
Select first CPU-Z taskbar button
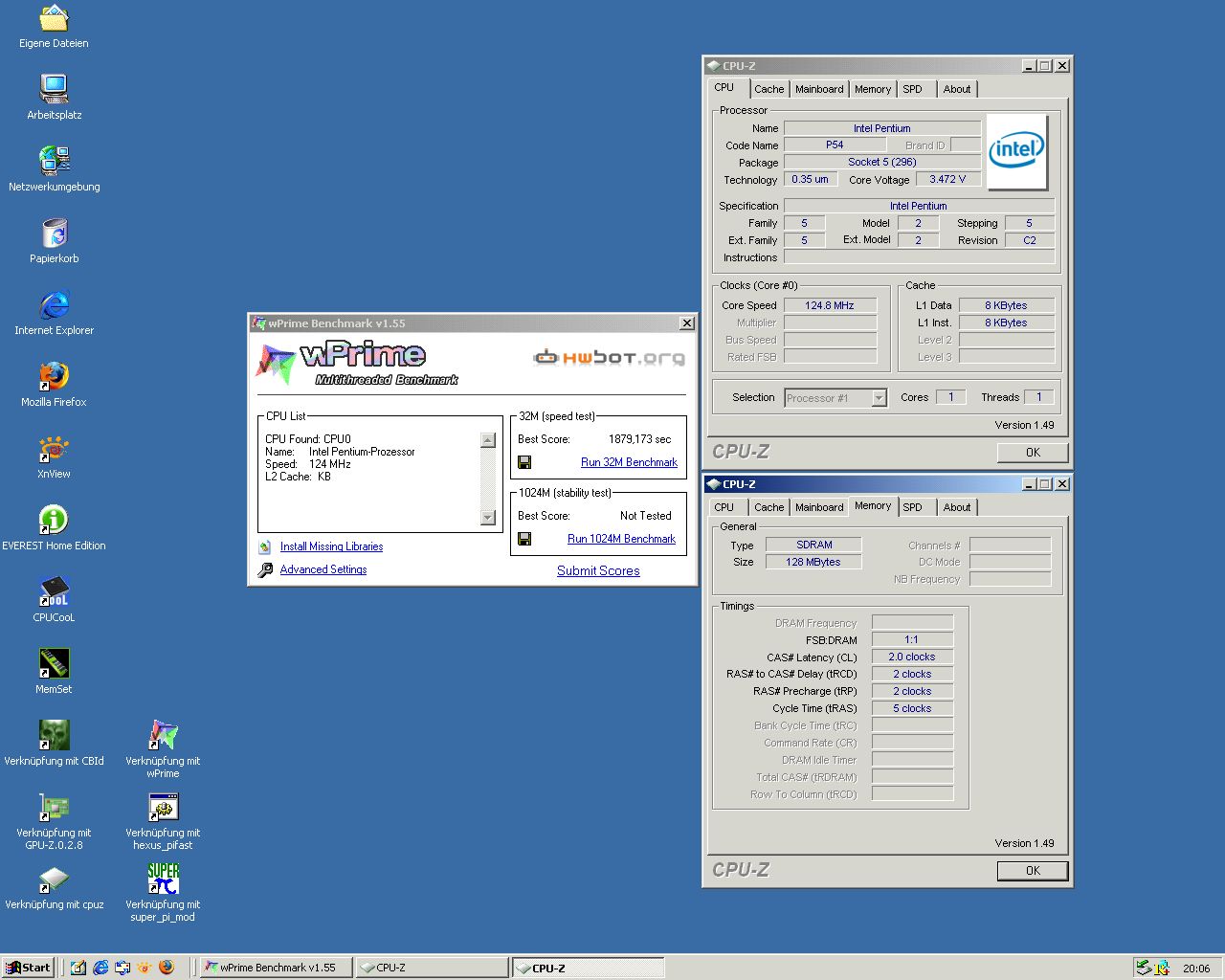(432, 968)
